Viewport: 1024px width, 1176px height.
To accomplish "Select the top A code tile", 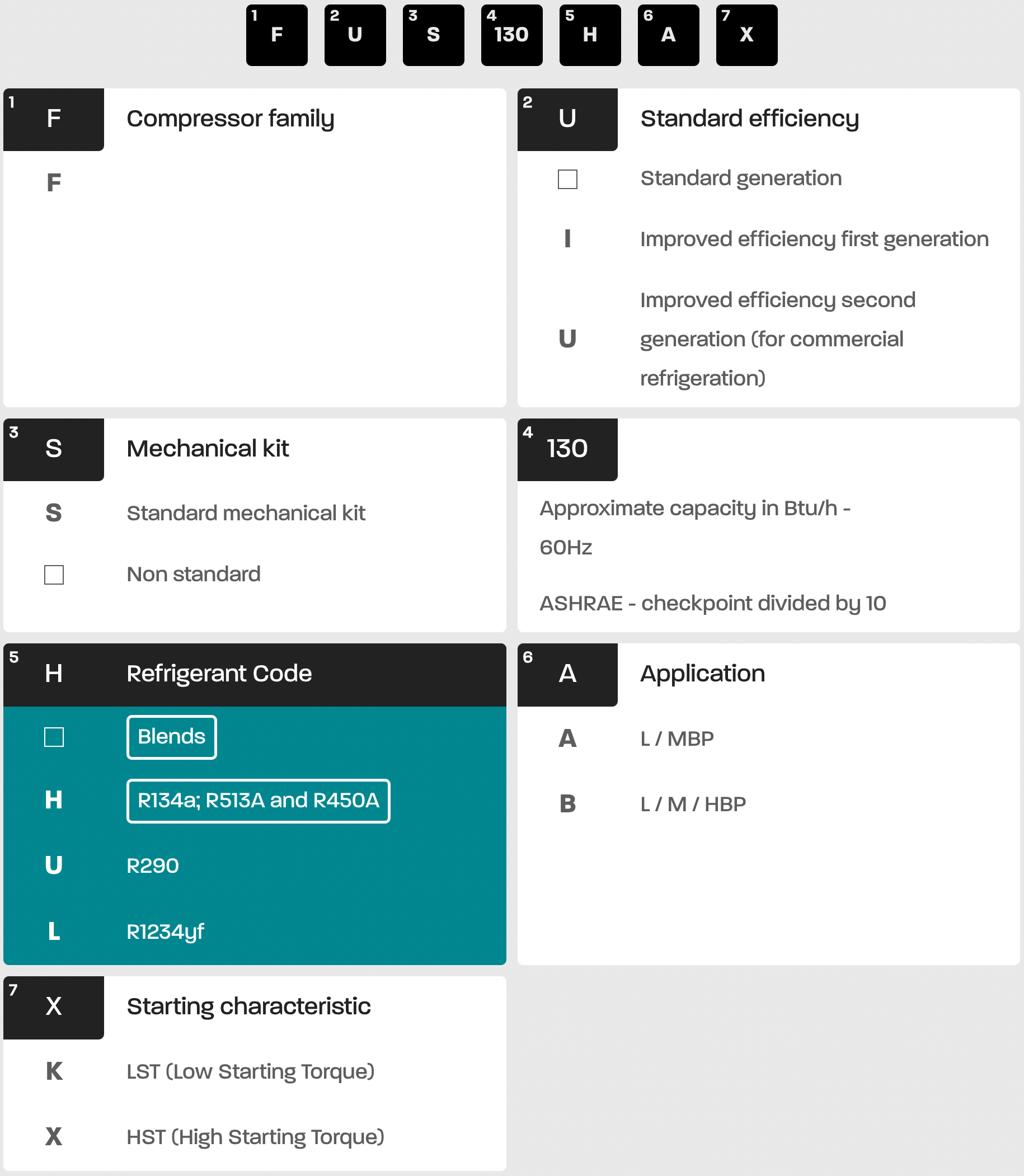I will coord(668,35).
